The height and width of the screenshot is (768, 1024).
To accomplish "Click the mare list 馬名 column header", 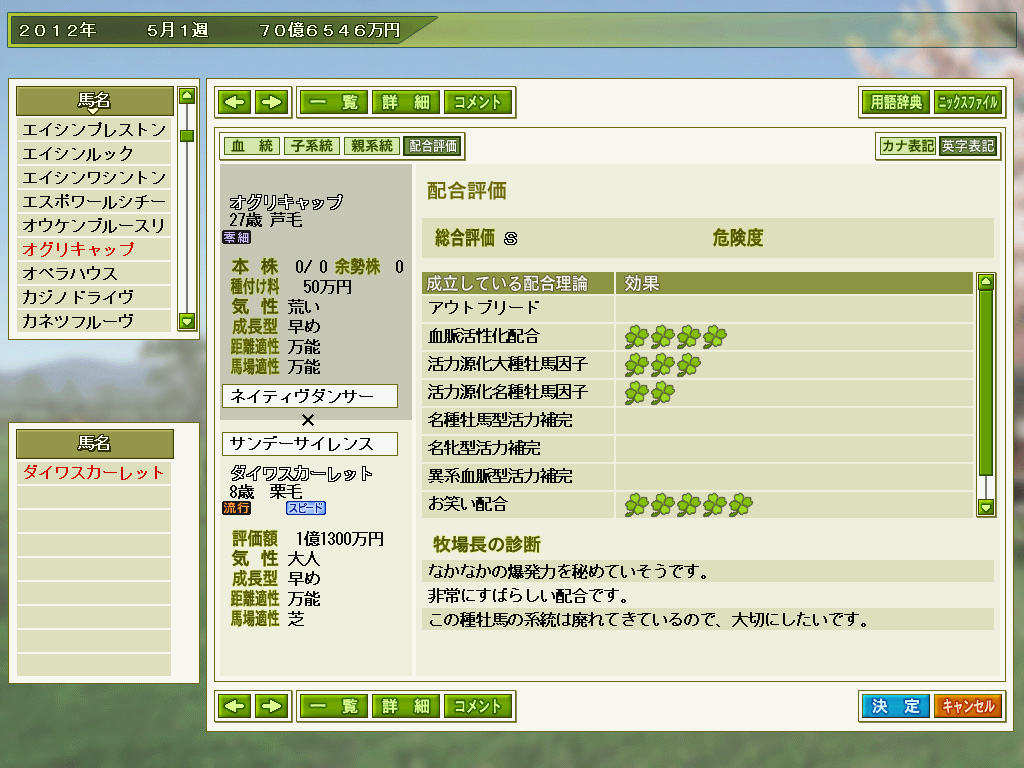I will point(95,443).
